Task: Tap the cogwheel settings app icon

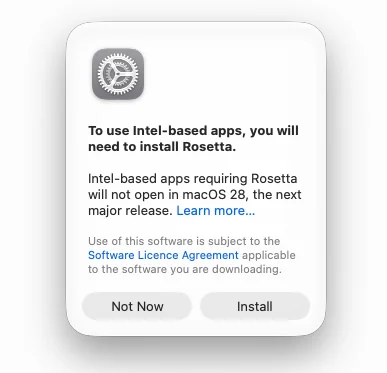Action: point(118,74)
